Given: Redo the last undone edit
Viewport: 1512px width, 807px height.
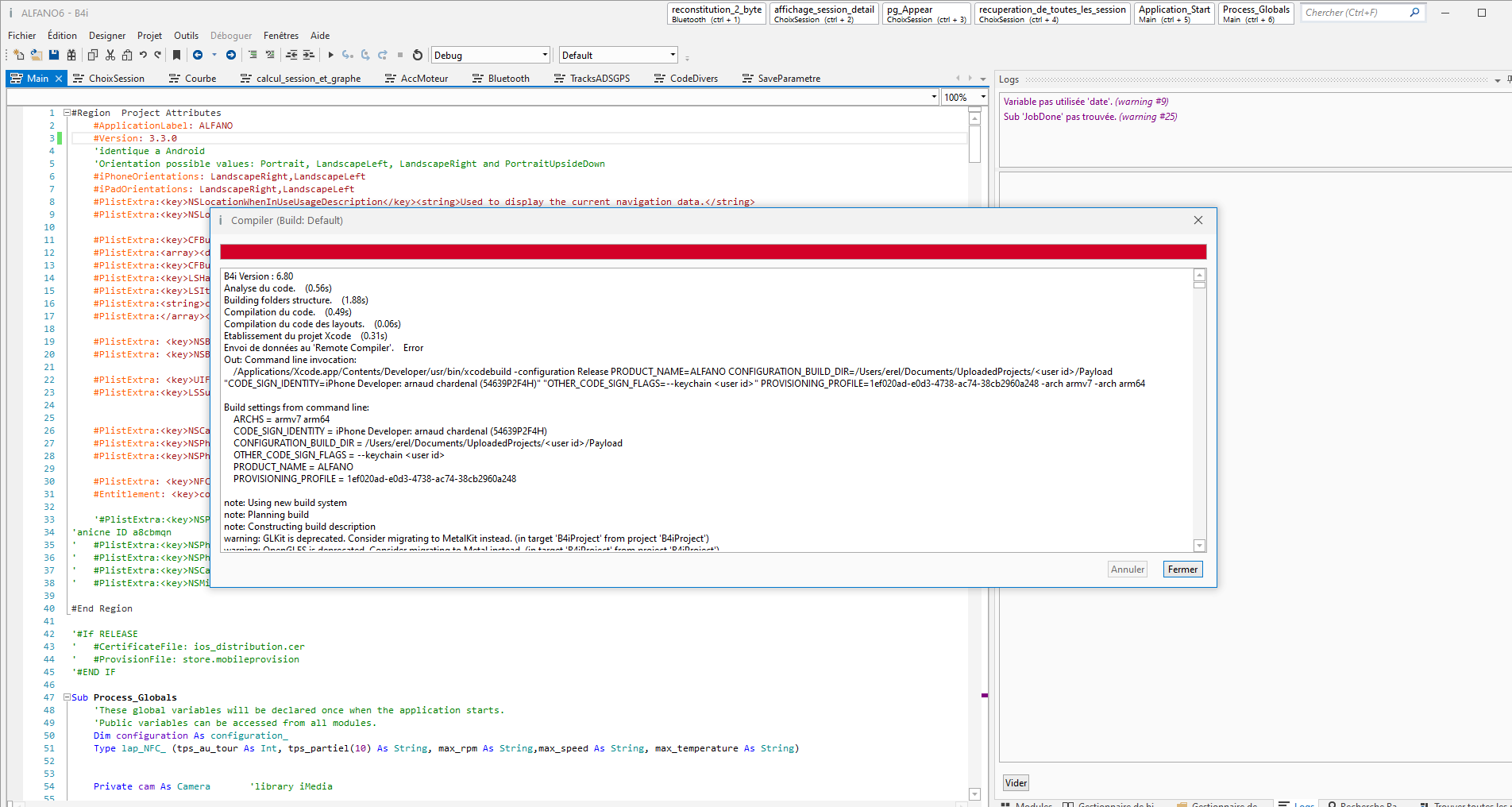Looking at the screenshot, I should (158, 55).
